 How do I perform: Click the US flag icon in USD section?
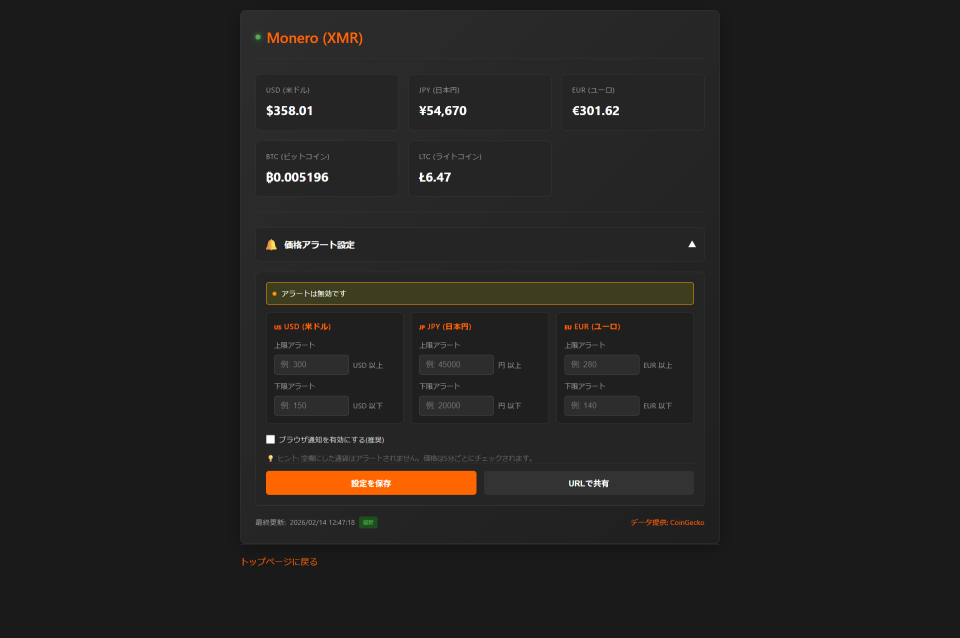(x=276, y=326)
